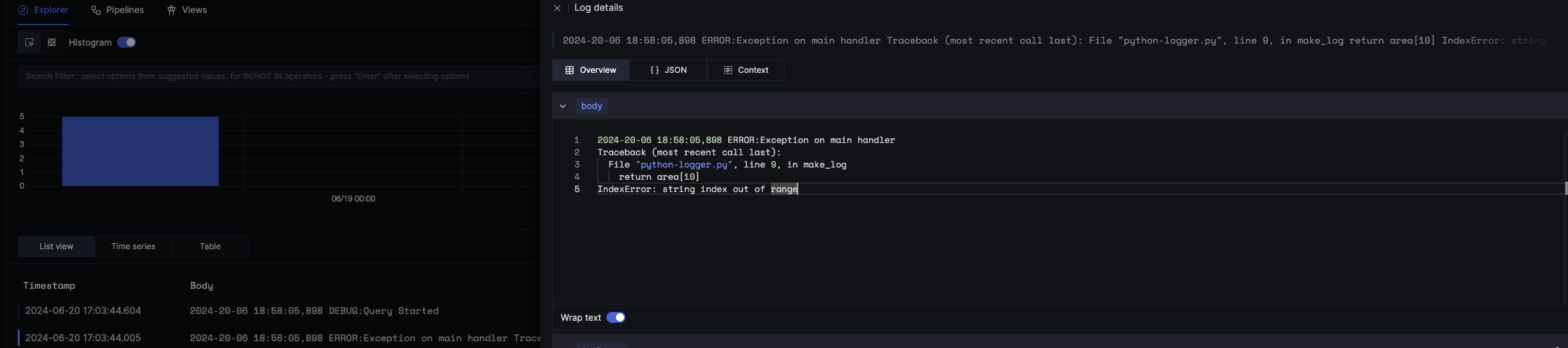Image resolution: width=1568 pixels, height=348 pixels.
Task: Toggle the Histogram switch
Action: pos(127,42)
